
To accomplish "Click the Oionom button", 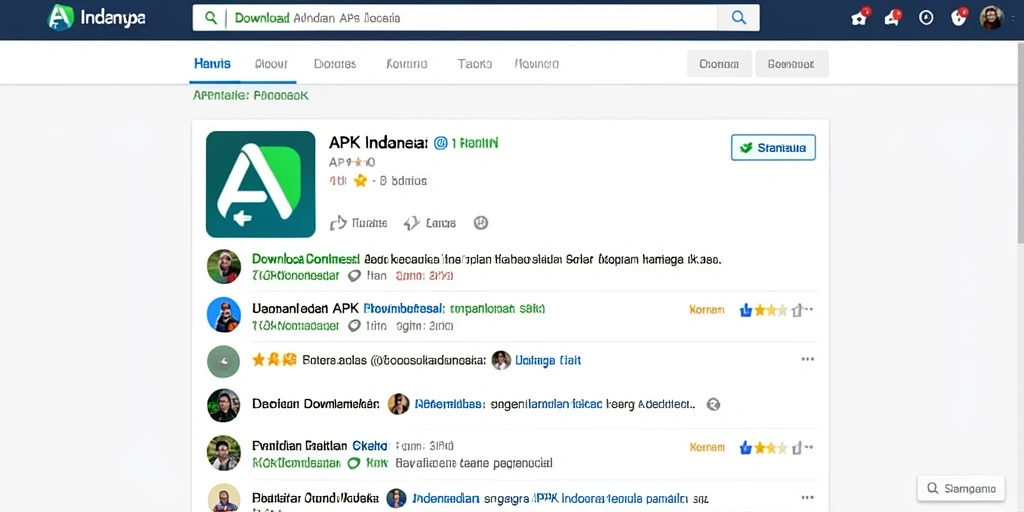I will coord(719,64).
